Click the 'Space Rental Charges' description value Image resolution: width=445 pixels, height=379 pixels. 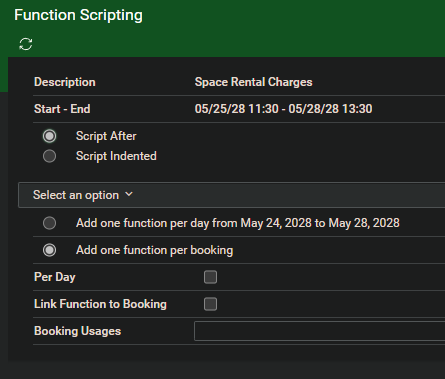(x=253, y=82)
